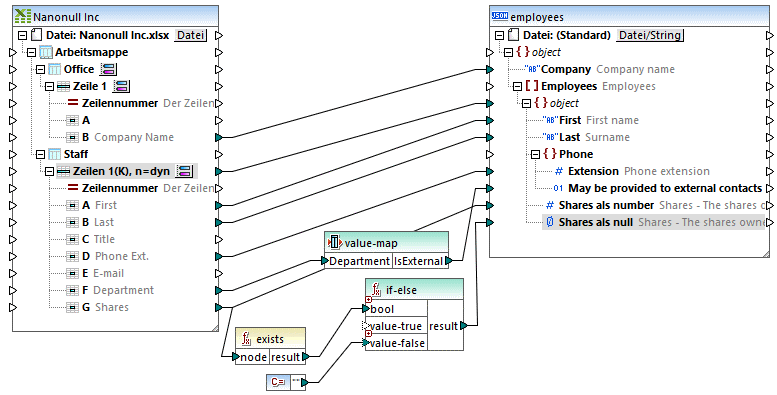Open the Zeile 1 row settings icon
The height and width of the screenshot is (395, 777).
[121, 86]
